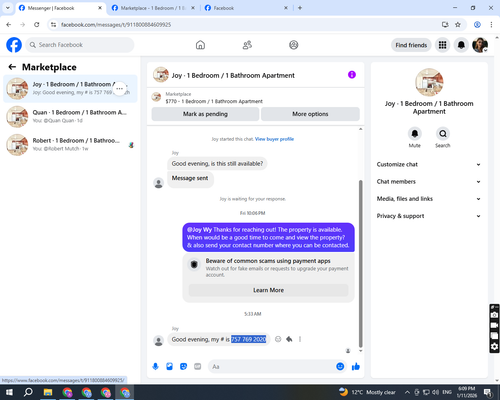Open more options beside Joy's message

(x=300, y=339)
